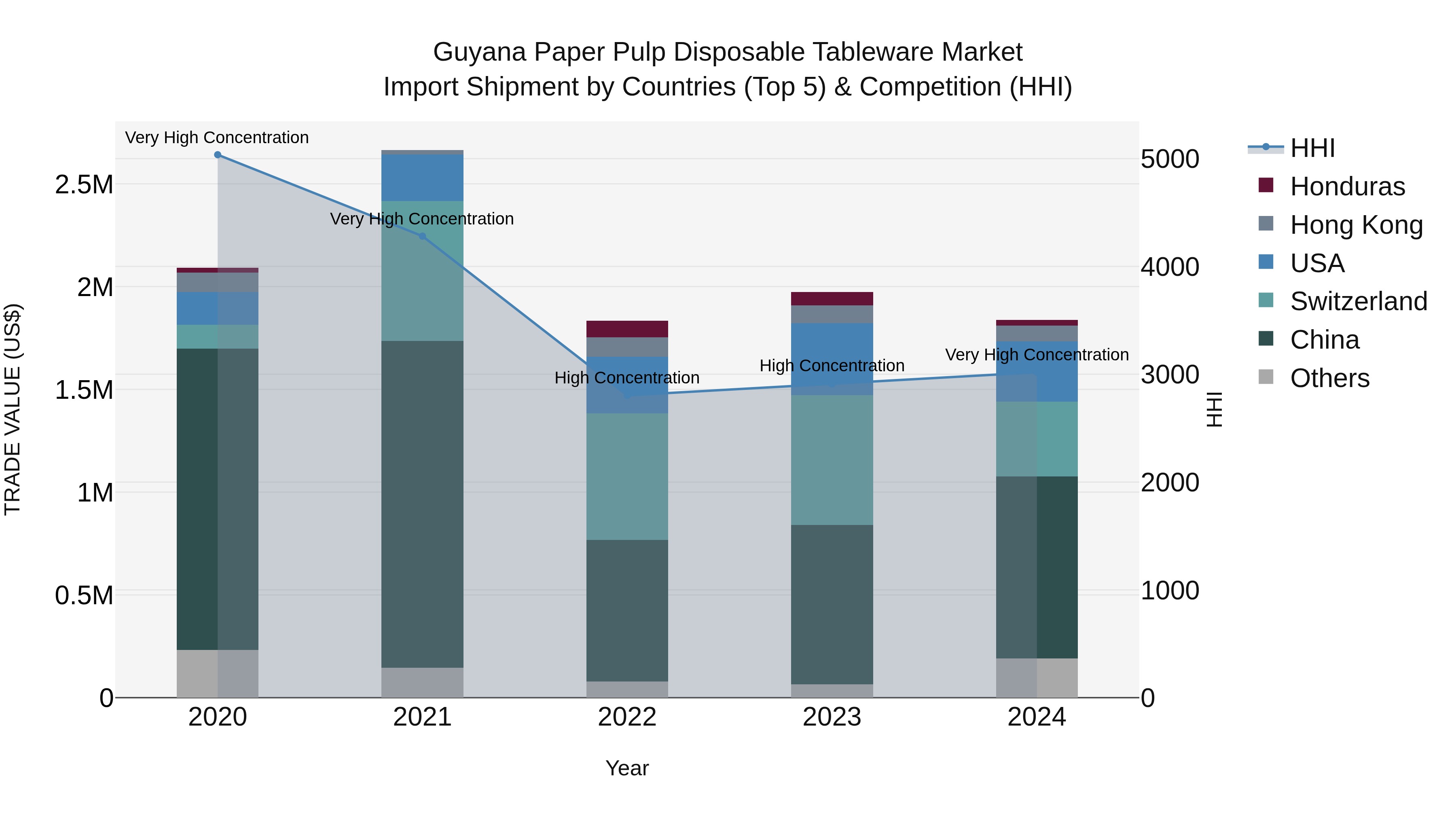Click the 'TRADE VALUE (US$)' axis title

[x=13, y=410]
